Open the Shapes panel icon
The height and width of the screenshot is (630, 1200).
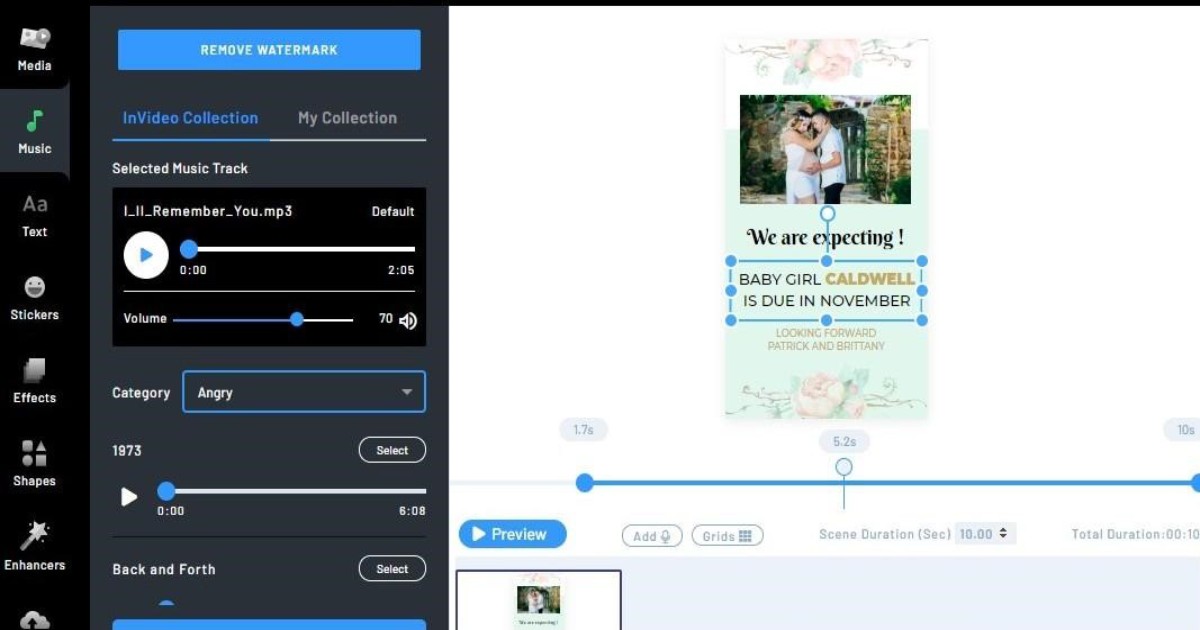point(34,454)
